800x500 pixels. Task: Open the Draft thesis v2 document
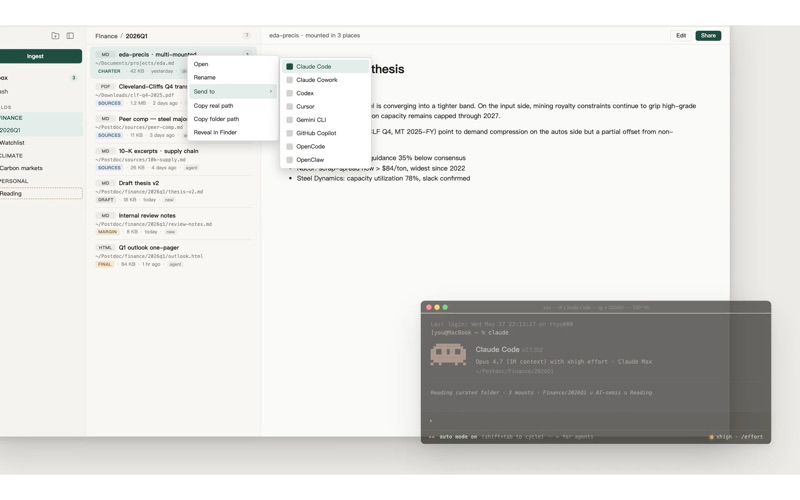(x=173, y=191)
